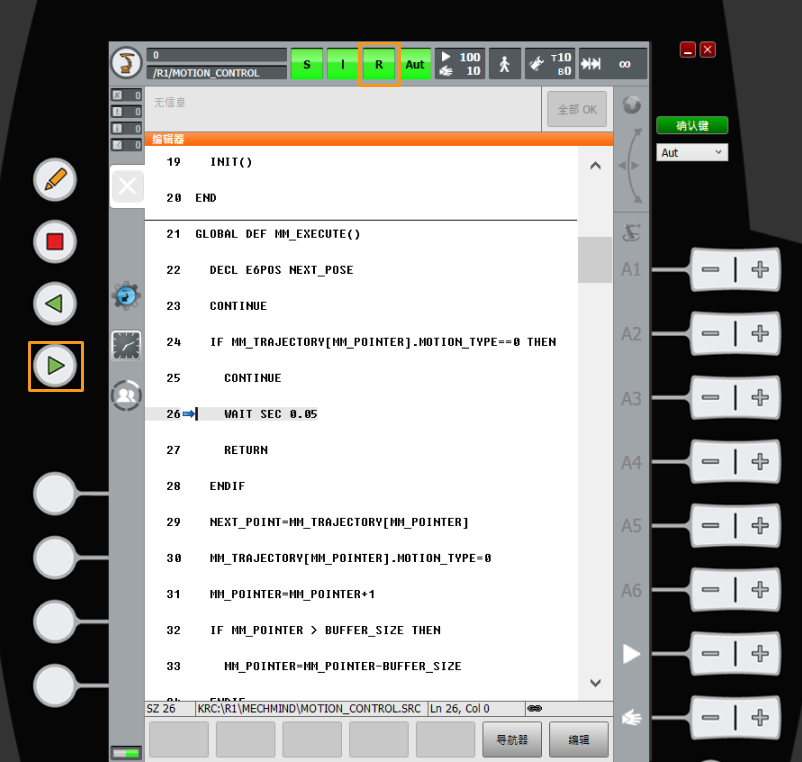Jog axis A5 in minus direction
802x762 pixels.
[x=710, y=525]
